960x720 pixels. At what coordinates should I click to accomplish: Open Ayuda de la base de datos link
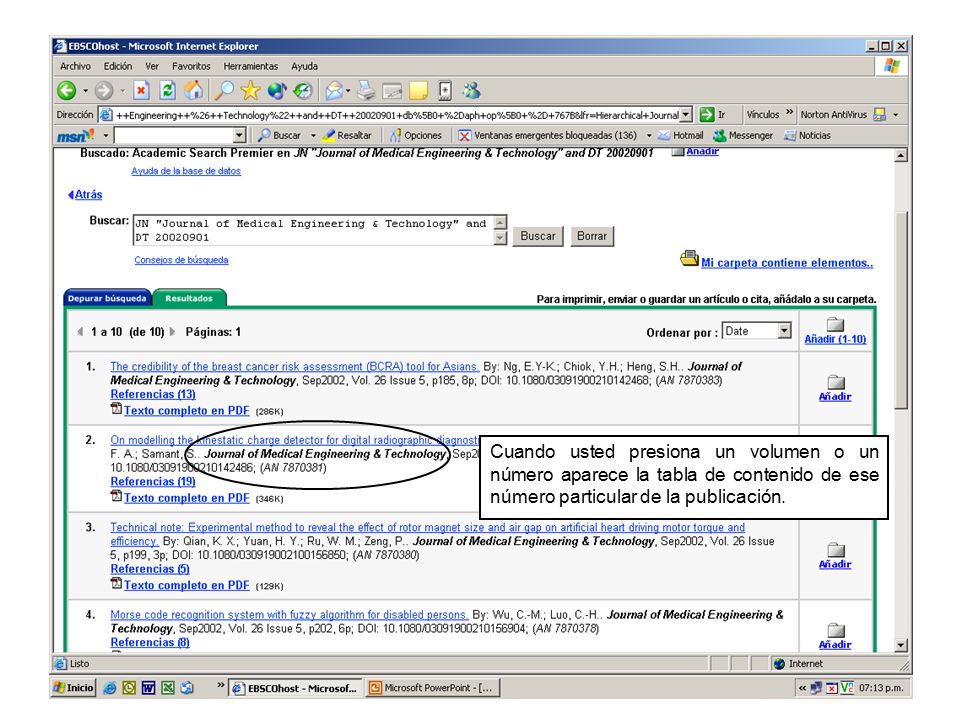coord(186,171)
